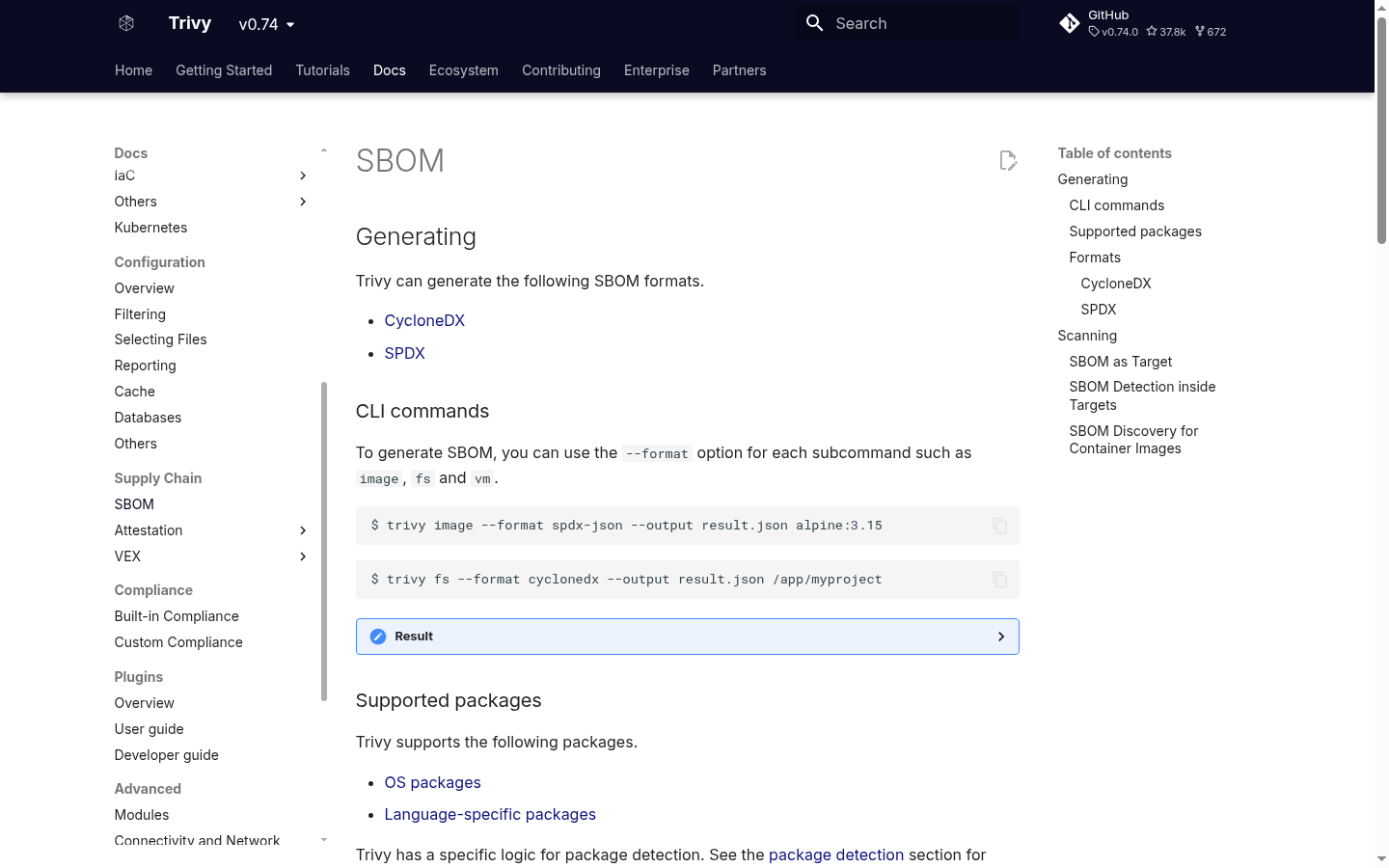This screenshot has height=868, width=1389.
Task: Open User guide in the sidebar
Action: click(149, 729)
